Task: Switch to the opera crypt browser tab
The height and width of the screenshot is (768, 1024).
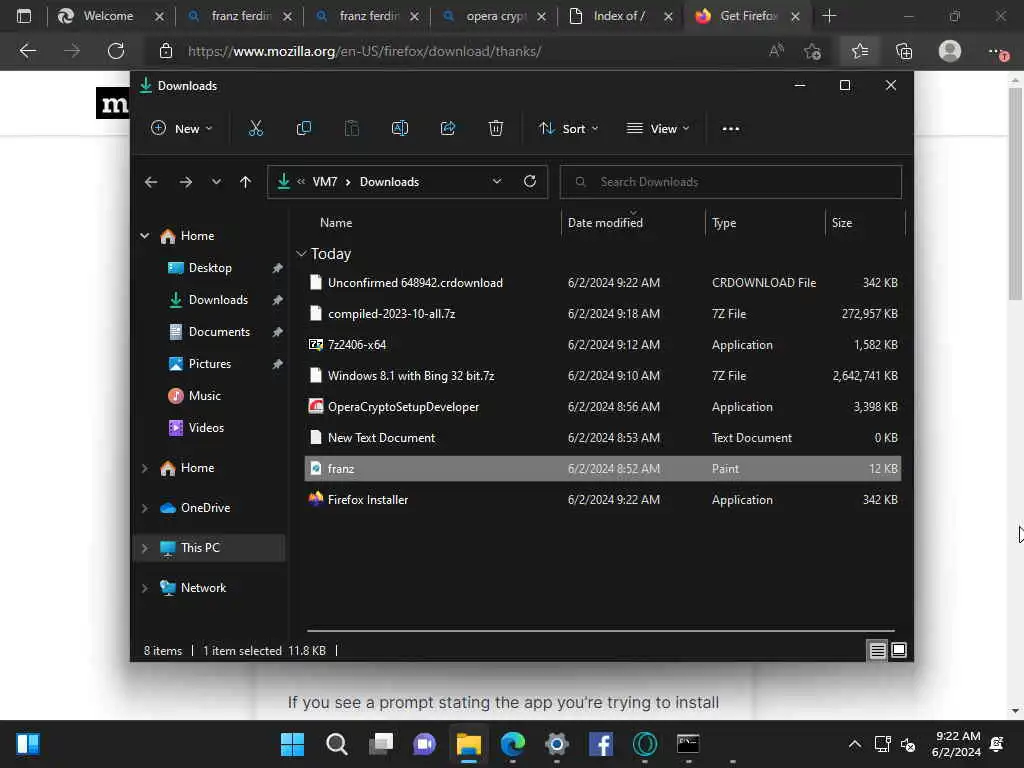Action: (x=495, y=16)
